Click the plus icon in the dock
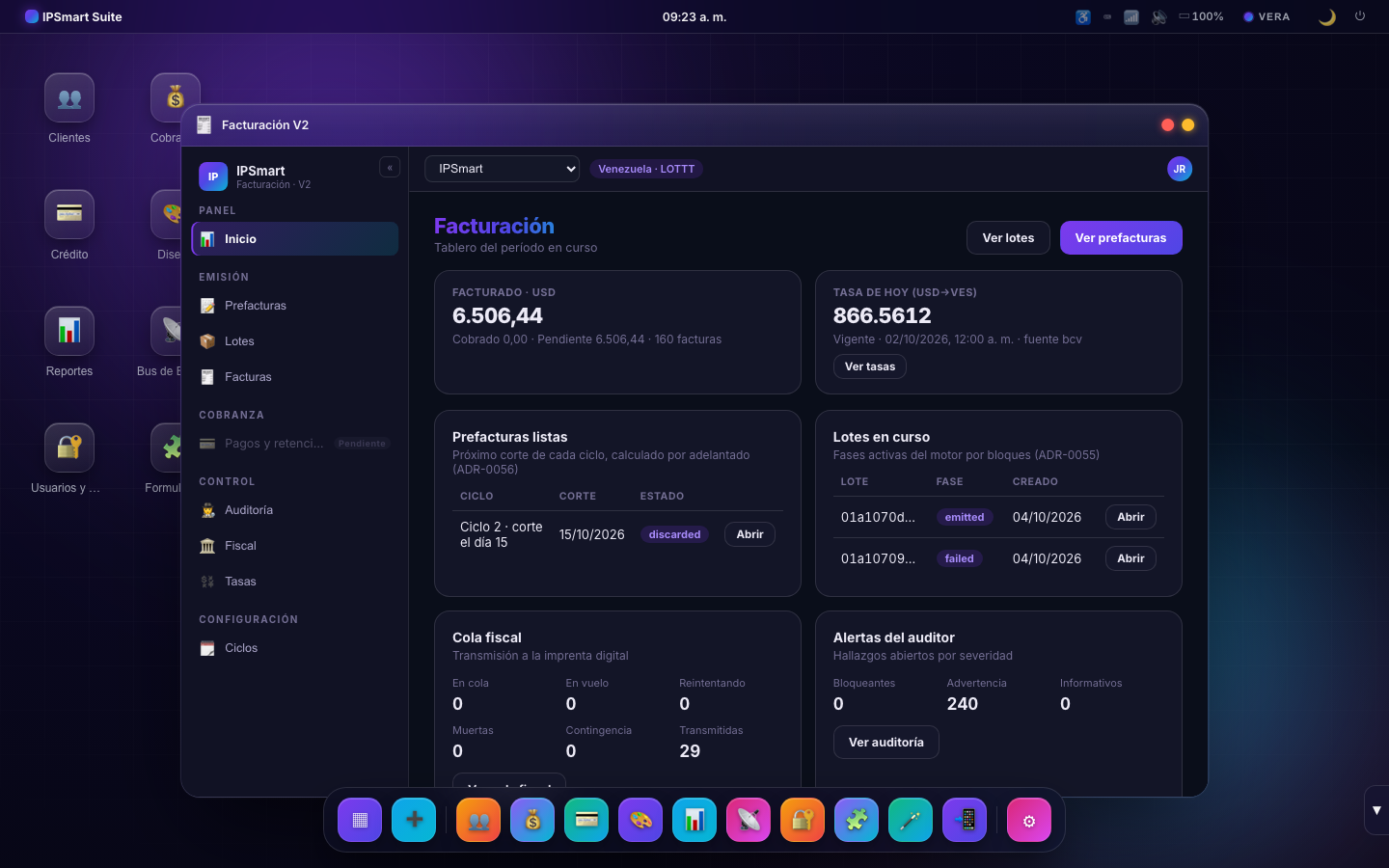This screenshot has height=868, width=1389. pyautogui.click(x=414, y=820)
